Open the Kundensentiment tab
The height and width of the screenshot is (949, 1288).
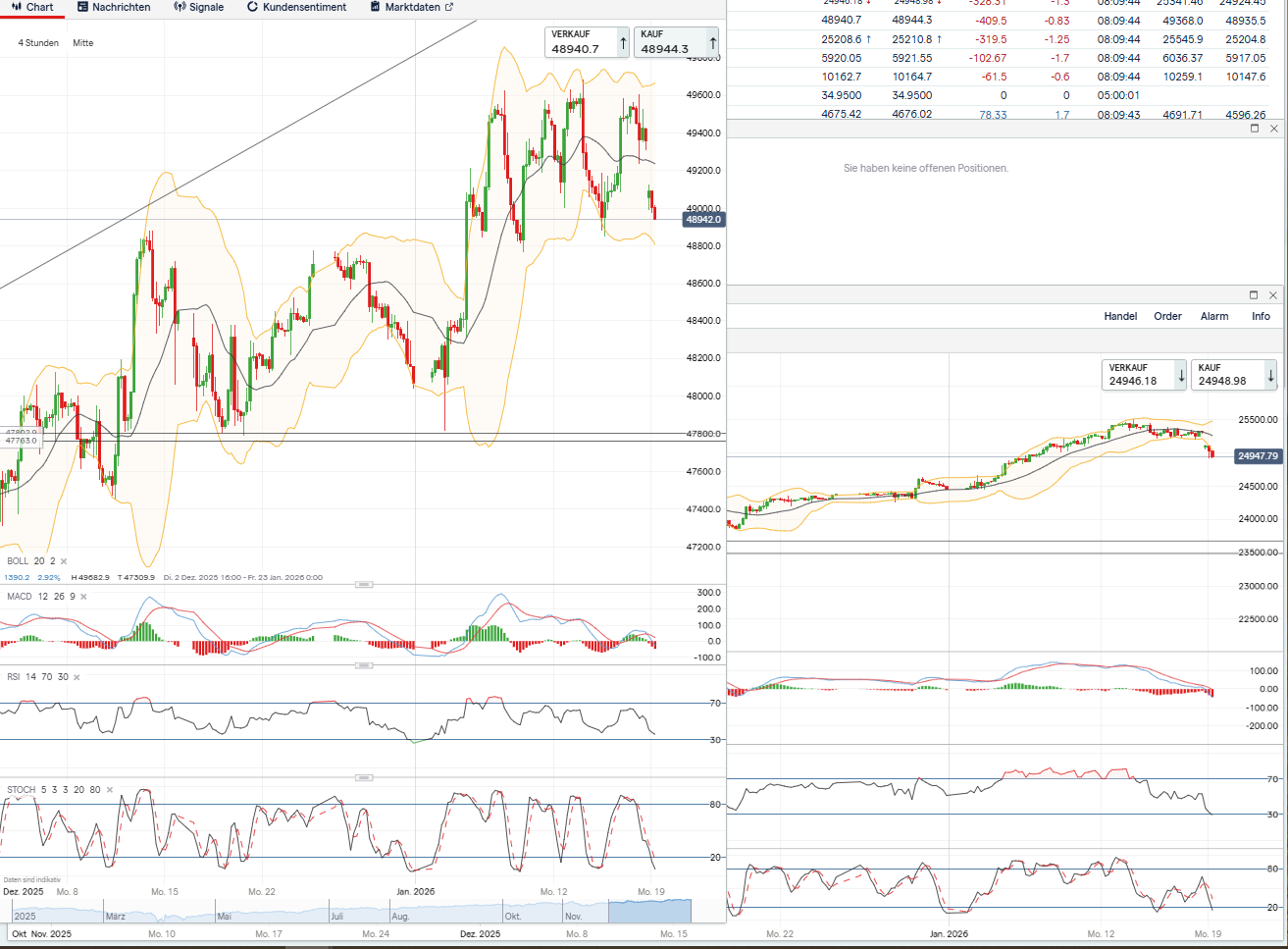click(296, 7)
